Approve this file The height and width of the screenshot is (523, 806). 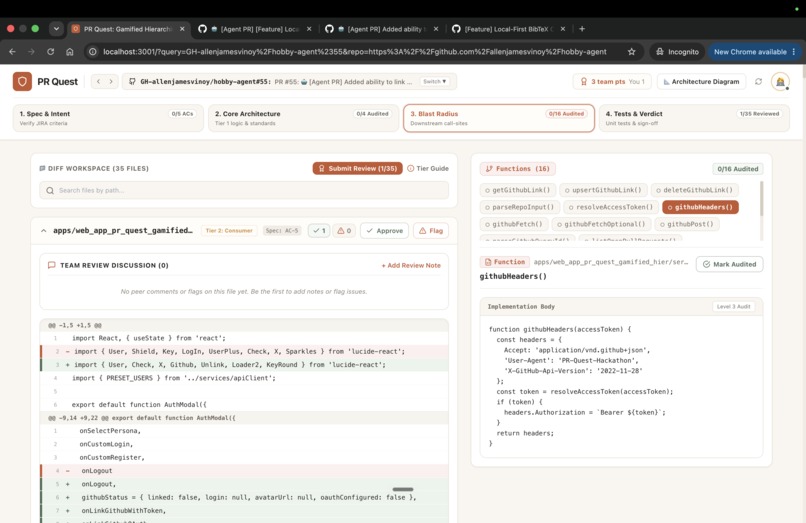click(384, 230)
